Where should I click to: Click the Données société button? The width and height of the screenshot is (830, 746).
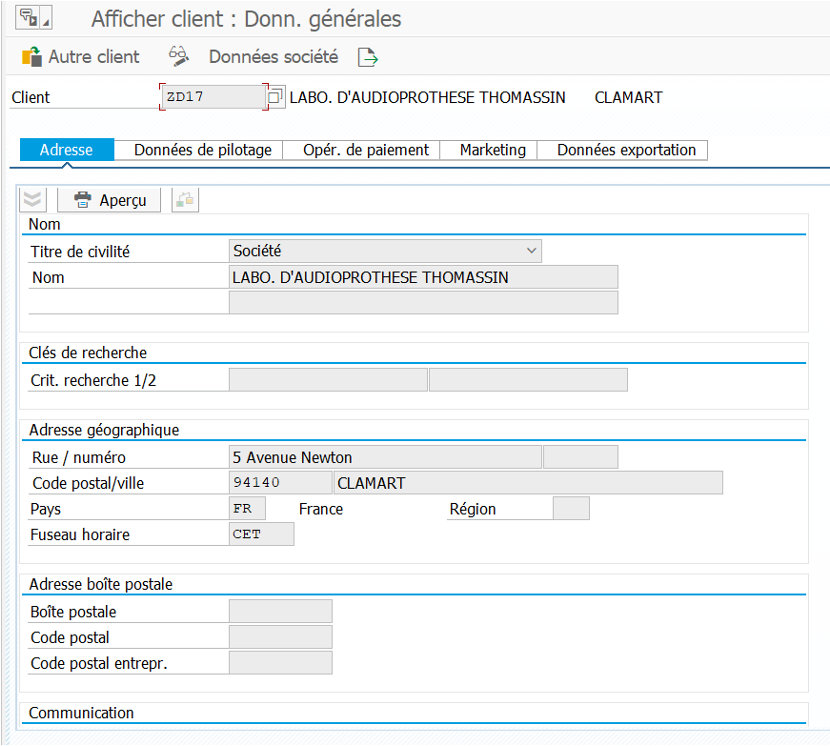[x=273, y=57]
